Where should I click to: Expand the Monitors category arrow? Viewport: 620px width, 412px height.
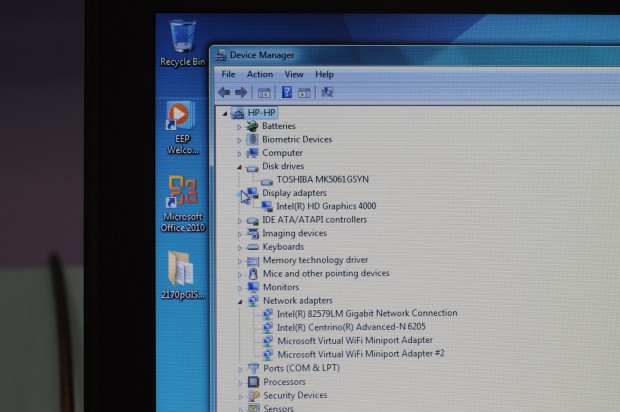tap(240, 288)
